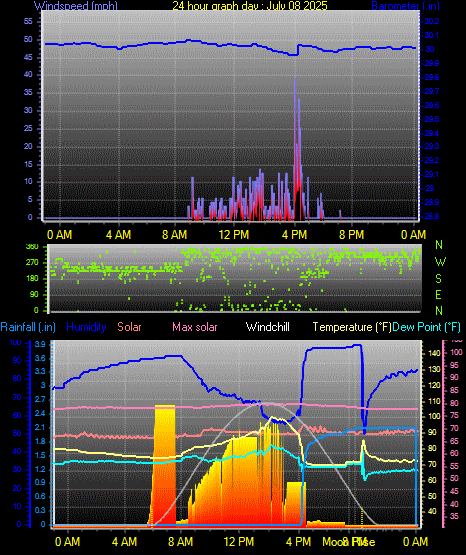466x555 pixels.
Task: Click the "W" compass letter beside the direction graph
Action: pos(440,262)
